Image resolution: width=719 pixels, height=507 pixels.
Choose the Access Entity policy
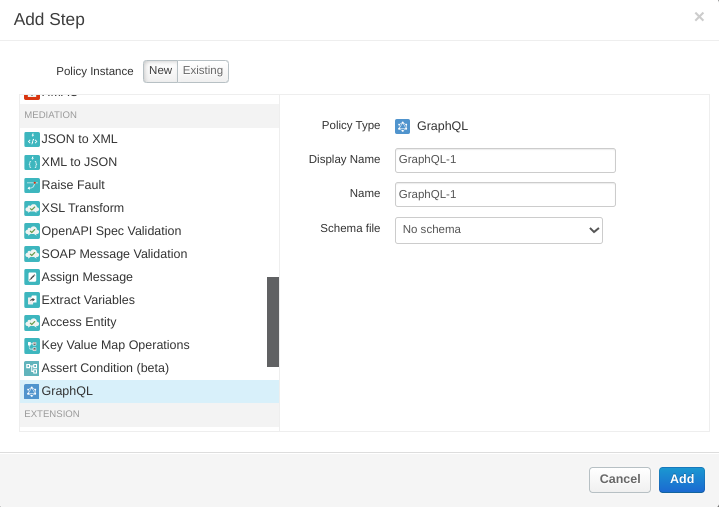[78, 322]
